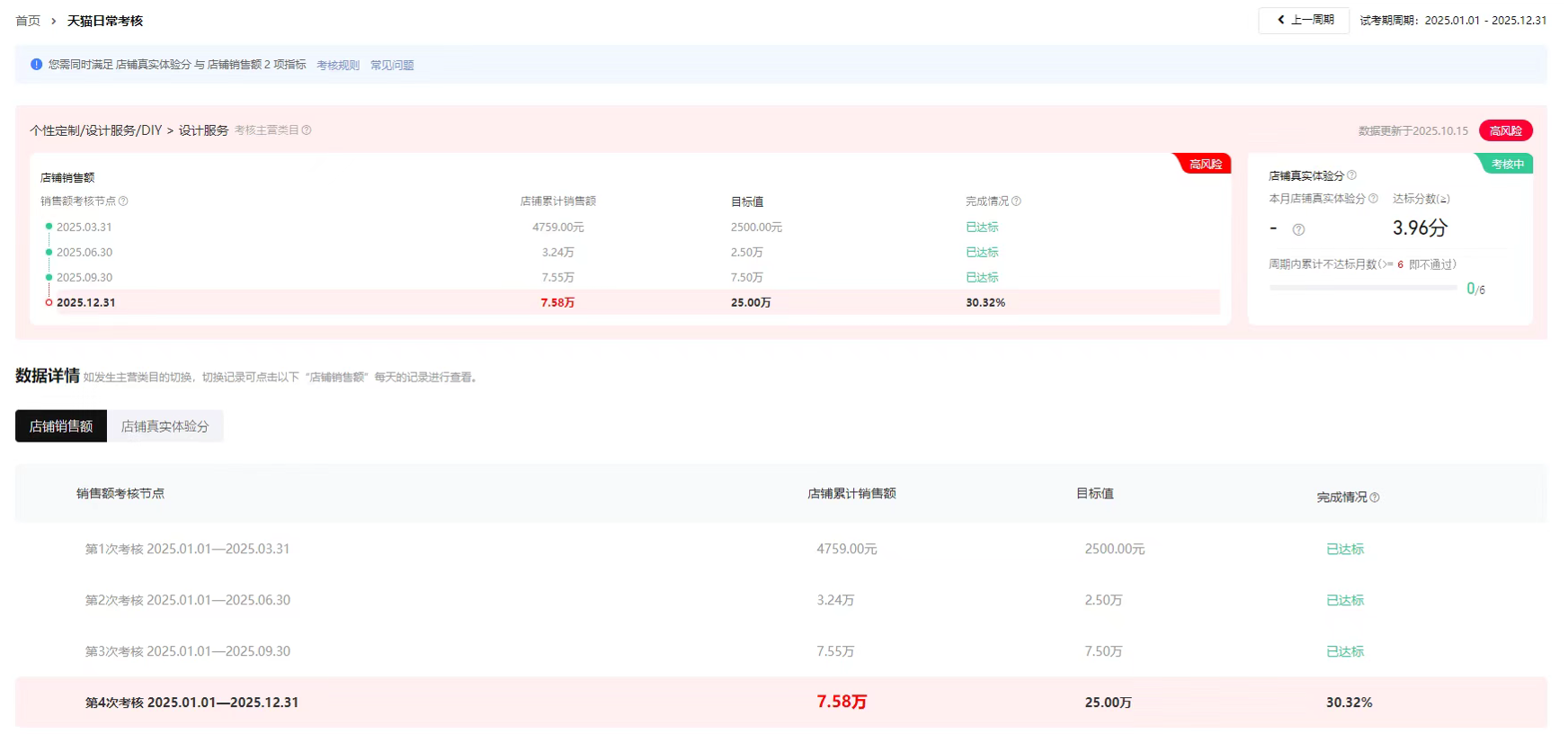Viewport: 1568px width, 734px height.
Task: Click help icon next to 销售额考核节点
Action: pos(123,201)
